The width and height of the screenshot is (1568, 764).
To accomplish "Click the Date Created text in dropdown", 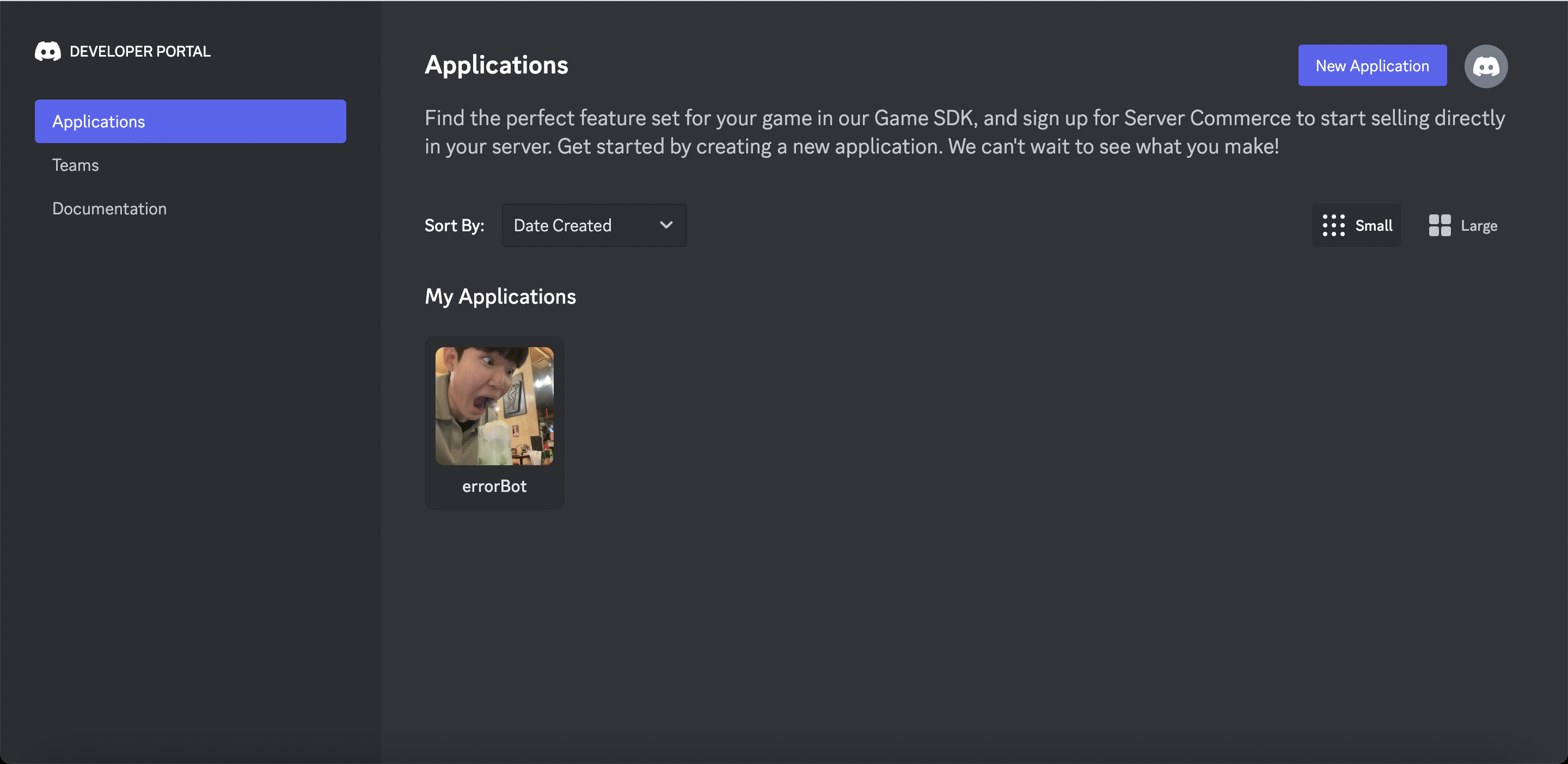I will 562,226.
